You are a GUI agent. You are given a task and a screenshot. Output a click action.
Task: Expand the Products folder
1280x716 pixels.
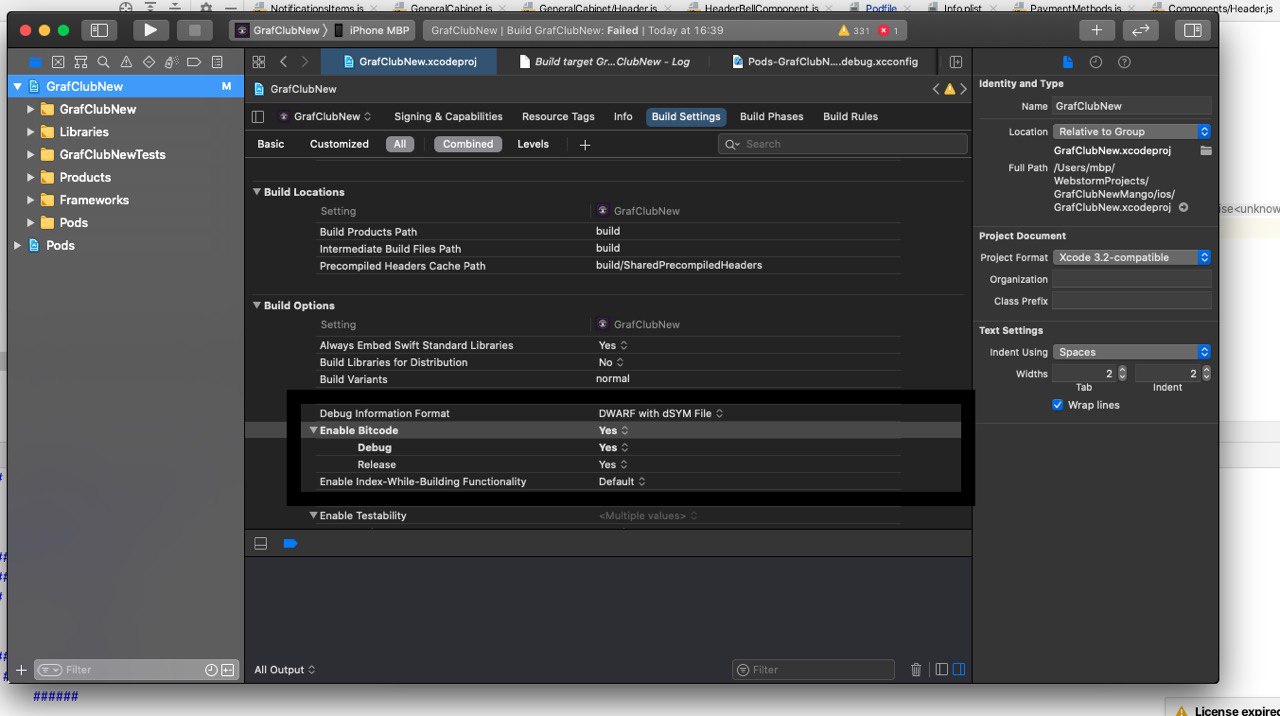point(30,177)
